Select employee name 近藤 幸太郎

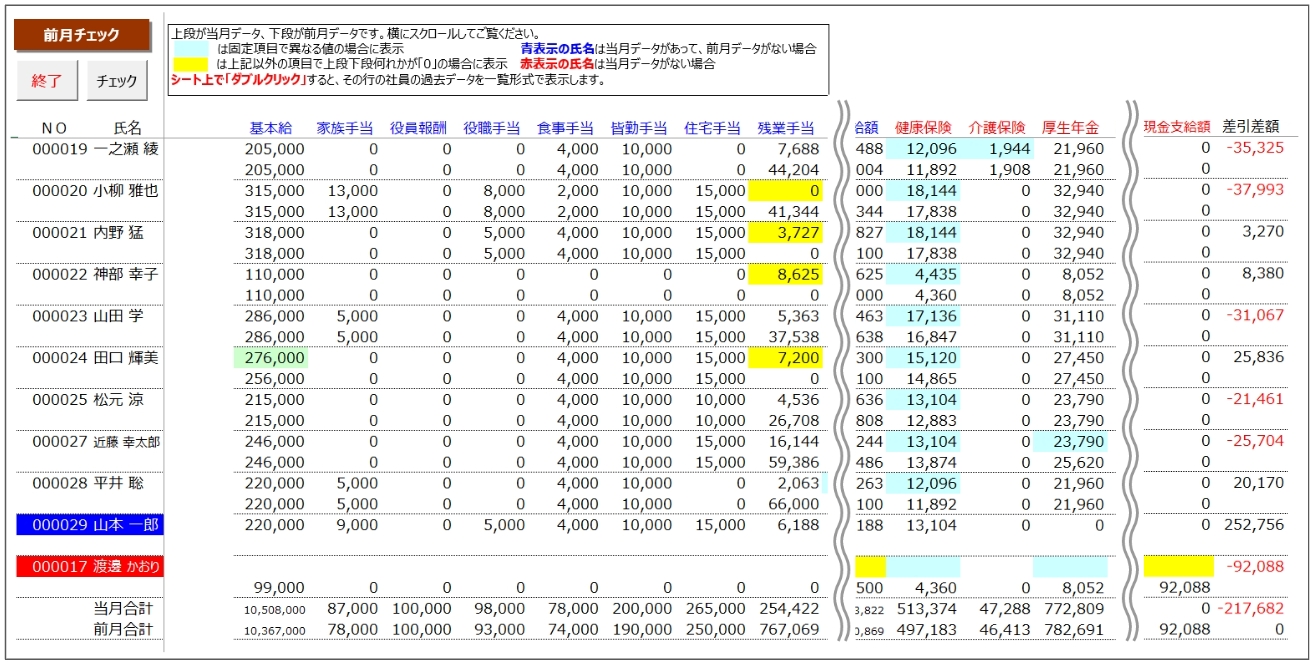(127, 441)
